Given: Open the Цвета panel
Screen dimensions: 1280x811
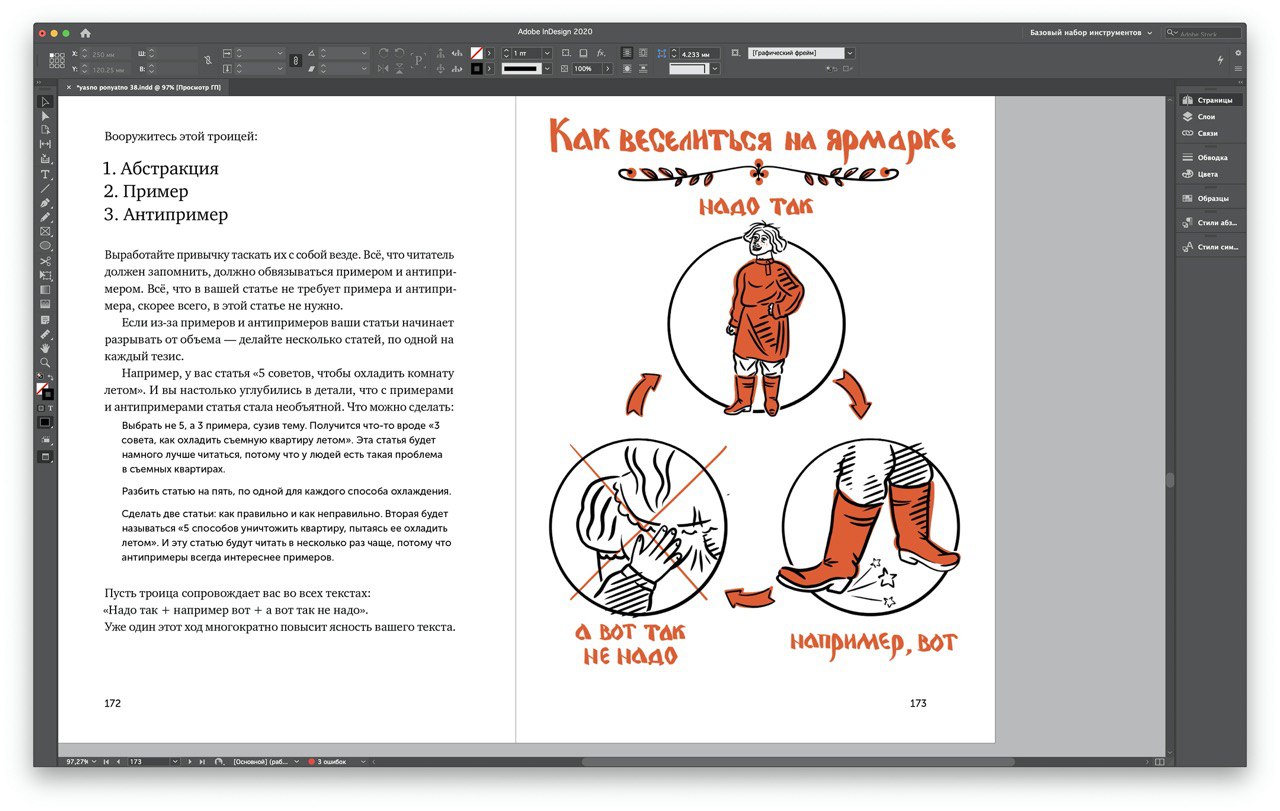Looking at the screenshot, I should coord(1210,174).
